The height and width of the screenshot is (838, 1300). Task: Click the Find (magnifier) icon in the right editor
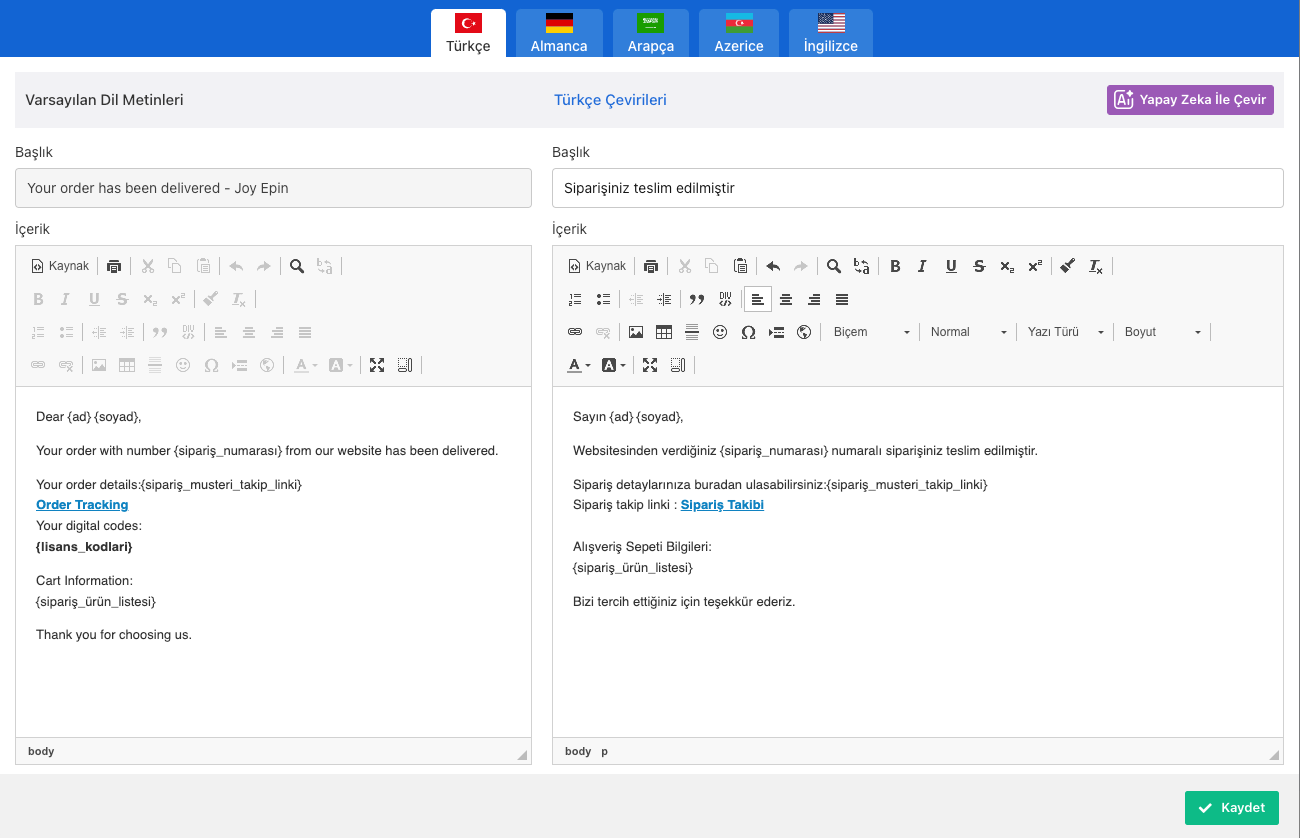tap(833, 266)
